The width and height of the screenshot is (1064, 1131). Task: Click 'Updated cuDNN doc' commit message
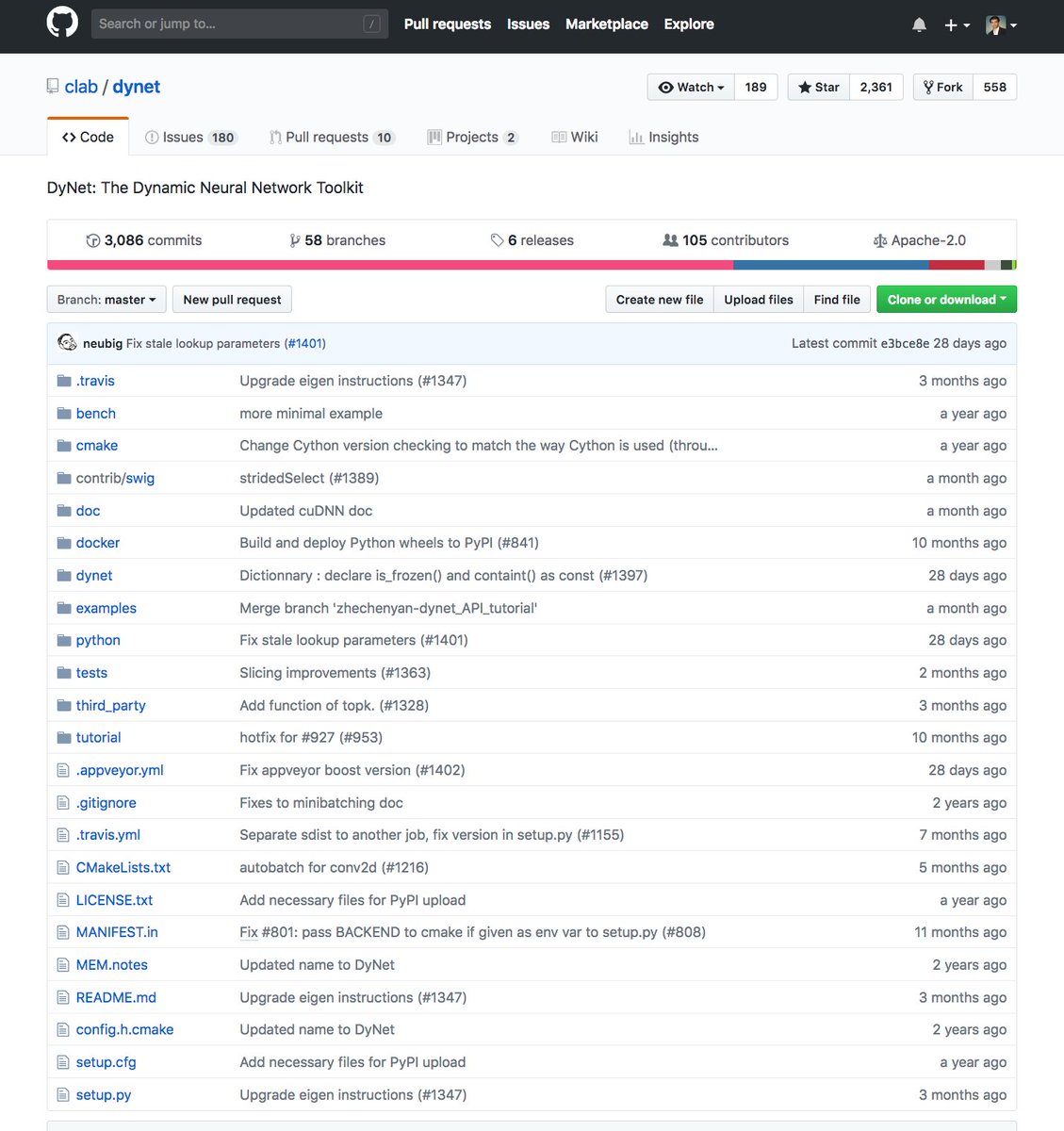tap(306, 511)
